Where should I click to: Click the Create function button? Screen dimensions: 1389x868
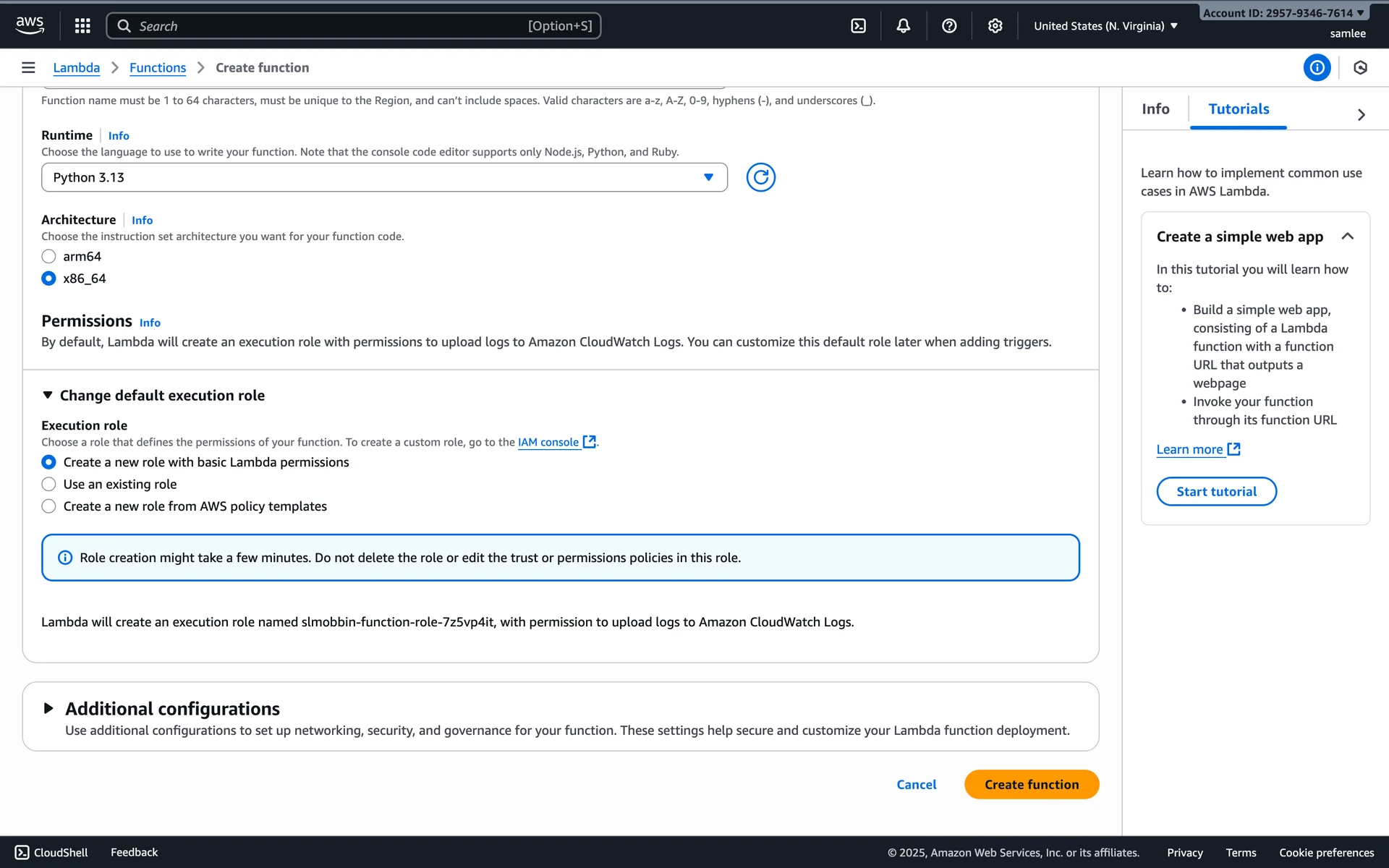coord(1031,784)
